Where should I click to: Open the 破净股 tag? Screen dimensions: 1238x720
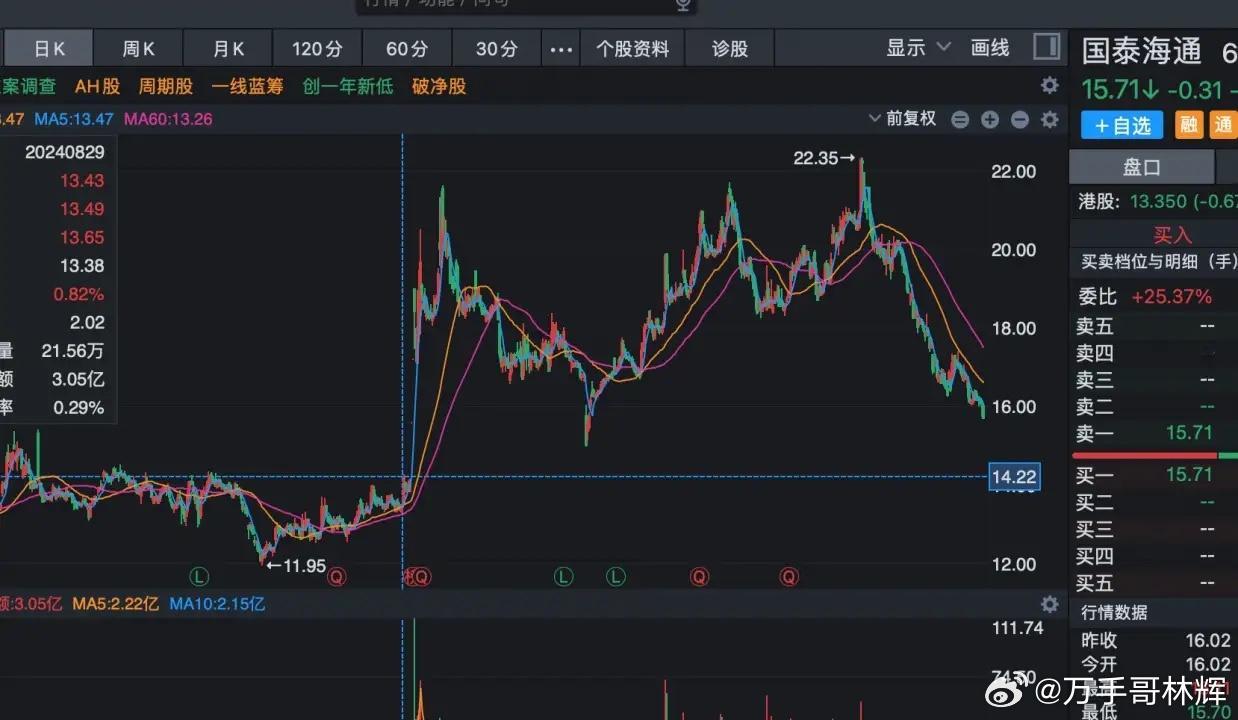point(439,87)
